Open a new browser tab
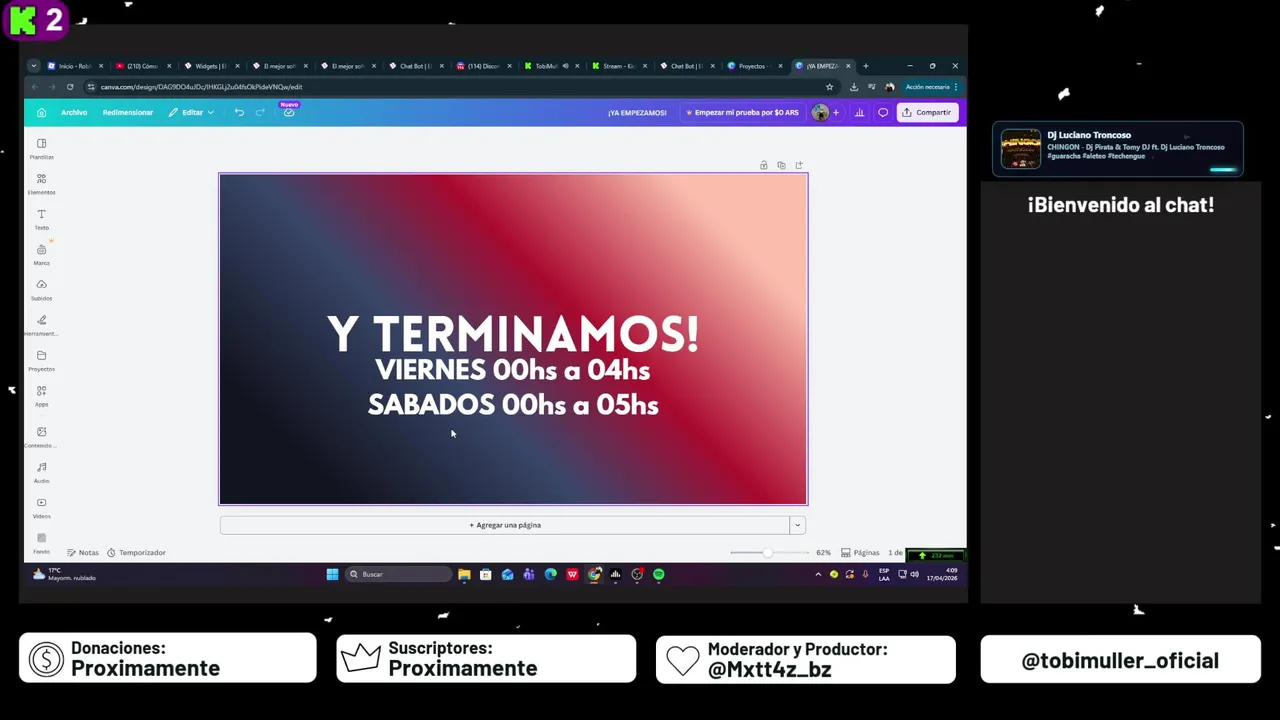 [x=866, y=66]
